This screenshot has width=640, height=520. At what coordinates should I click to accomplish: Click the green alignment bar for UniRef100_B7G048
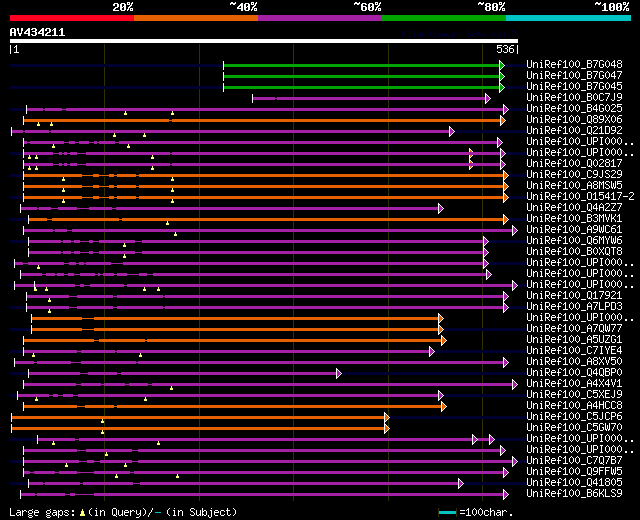pyautogui.click(x=361, y=65)
